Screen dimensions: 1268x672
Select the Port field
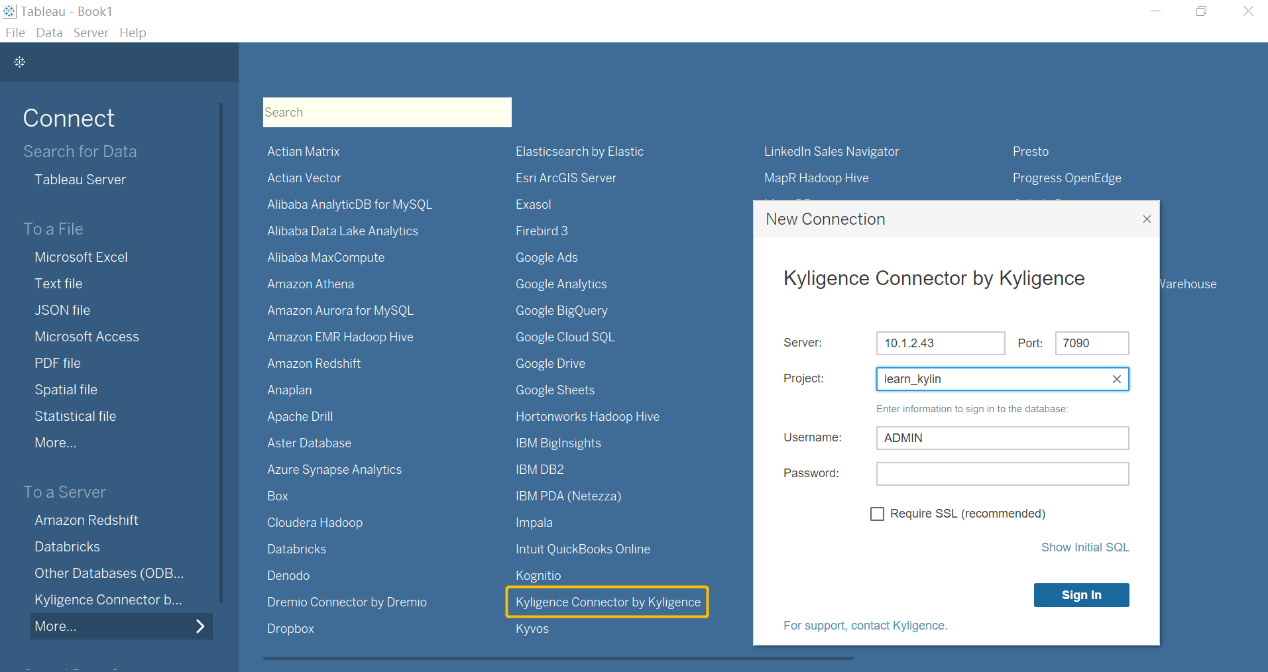point(1092,343)
